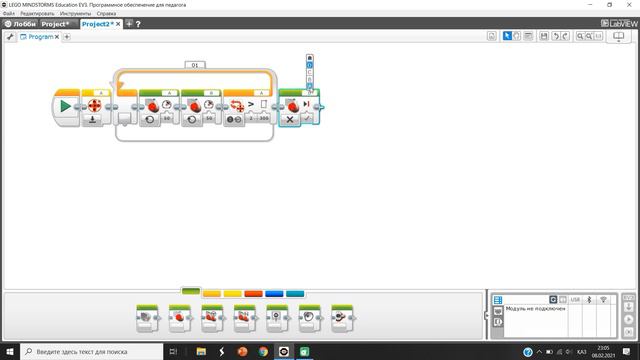This screenshot has height=360, width=640.
Task: Add a new program with plus button
Action: (67, 37)
